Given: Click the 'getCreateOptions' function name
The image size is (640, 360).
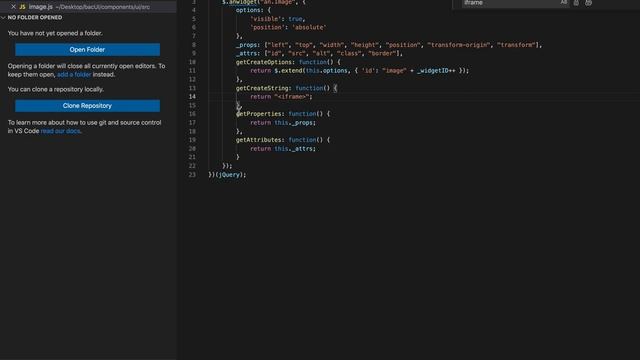Looking at the screenshot, I should [x=264, y=62].
